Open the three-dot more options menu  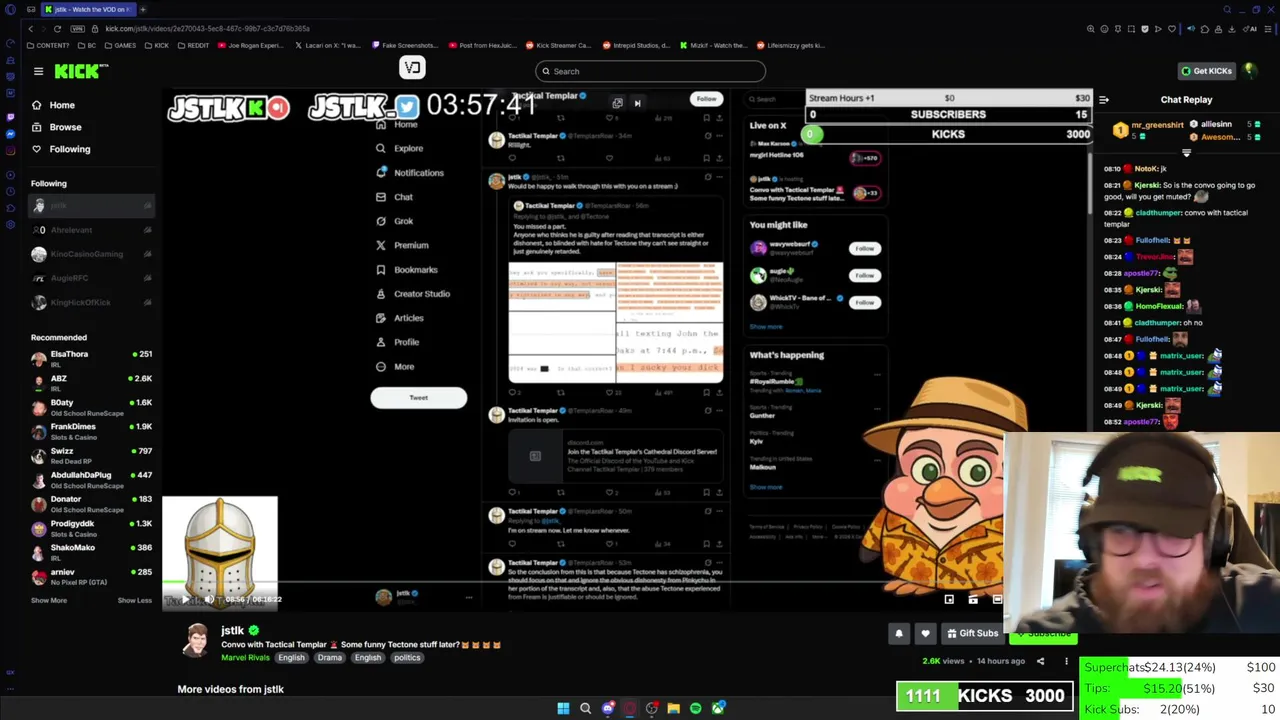pos(1066,661)
